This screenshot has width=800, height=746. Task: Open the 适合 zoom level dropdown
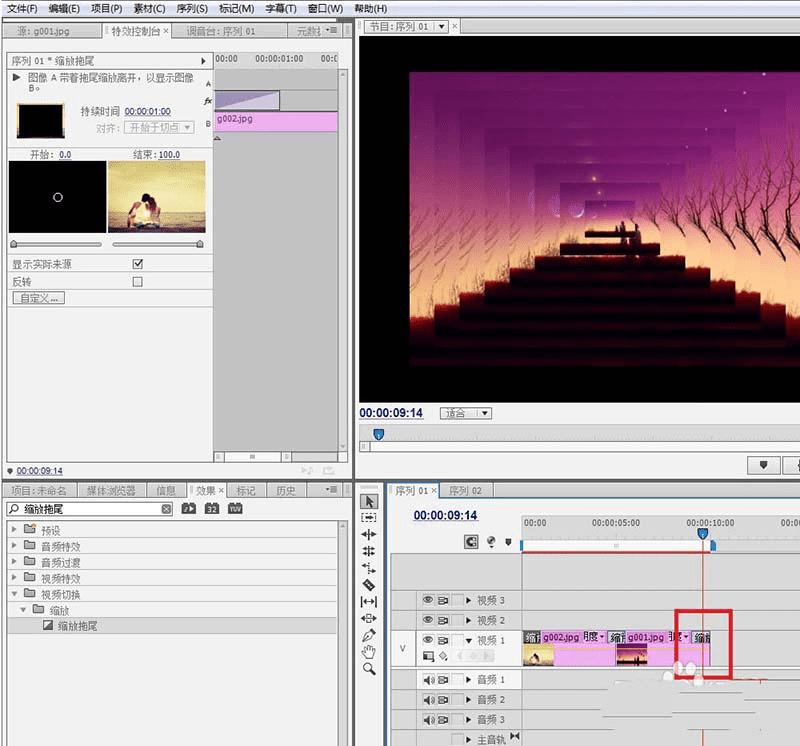coord(468,413)
